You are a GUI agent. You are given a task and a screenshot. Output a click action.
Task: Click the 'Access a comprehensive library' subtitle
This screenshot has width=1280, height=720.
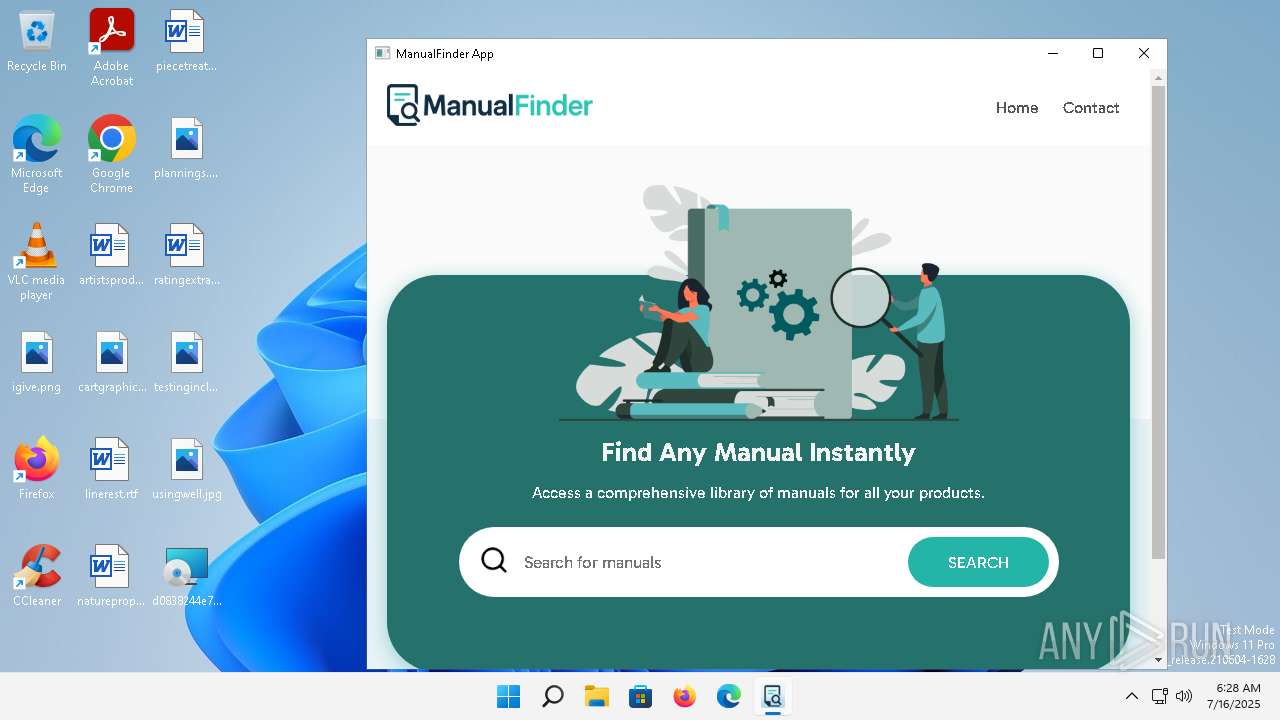pyautogui.click(x=758, y=493)
